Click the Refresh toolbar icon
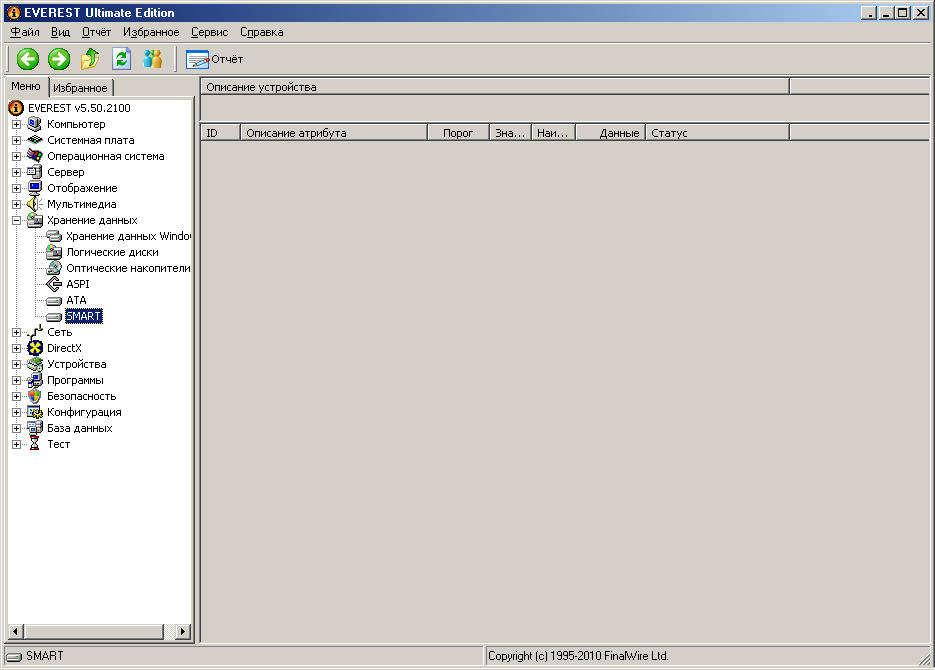935x670 pixels. (x=122, y=59)
